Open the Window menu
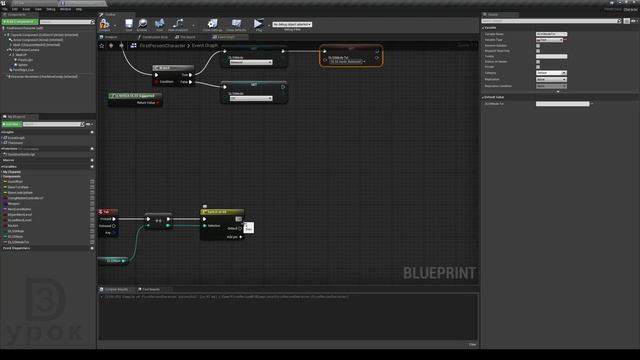 coord(65,9)
